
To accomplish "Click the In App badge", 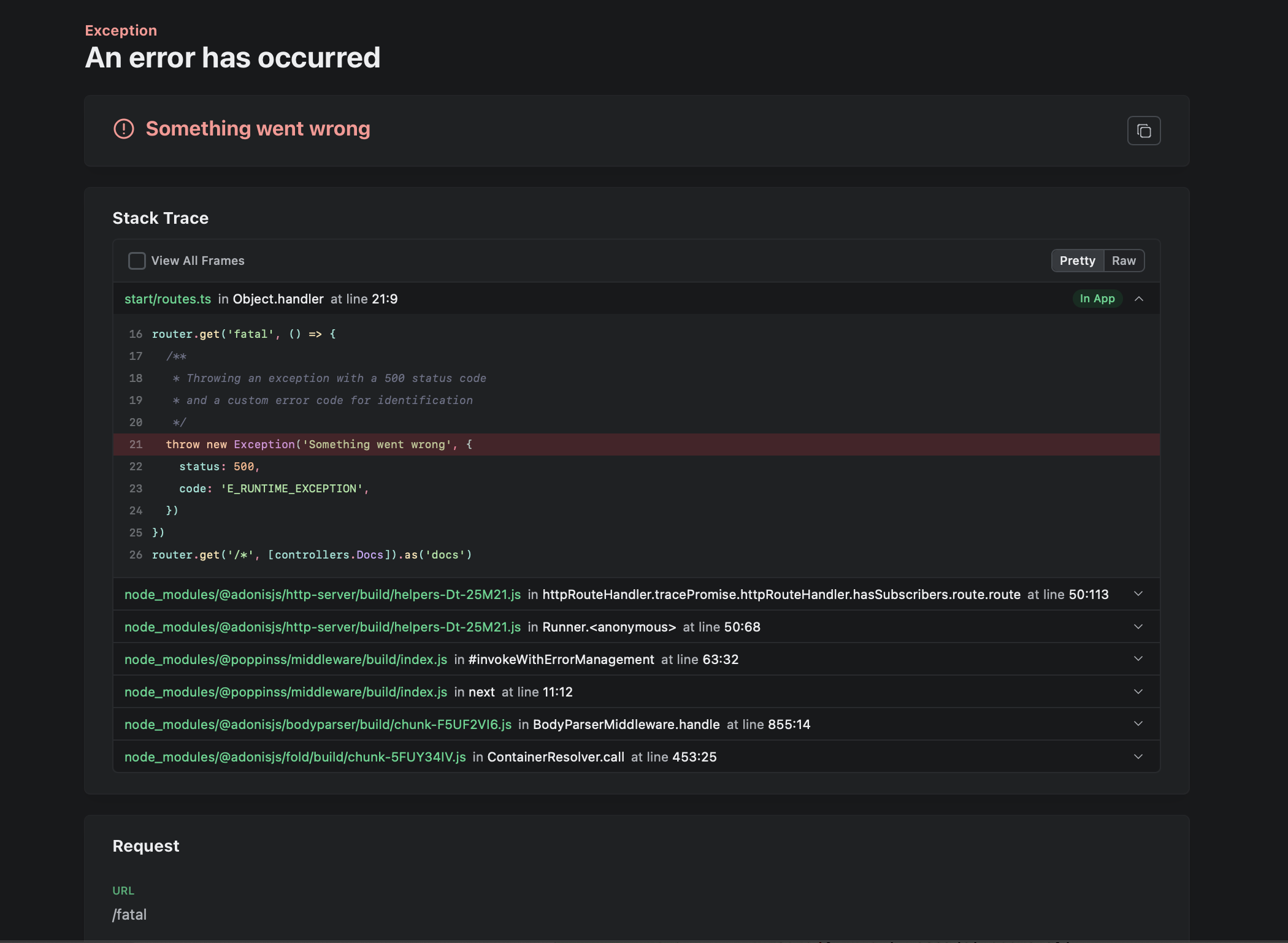I will coord(1097,299).
